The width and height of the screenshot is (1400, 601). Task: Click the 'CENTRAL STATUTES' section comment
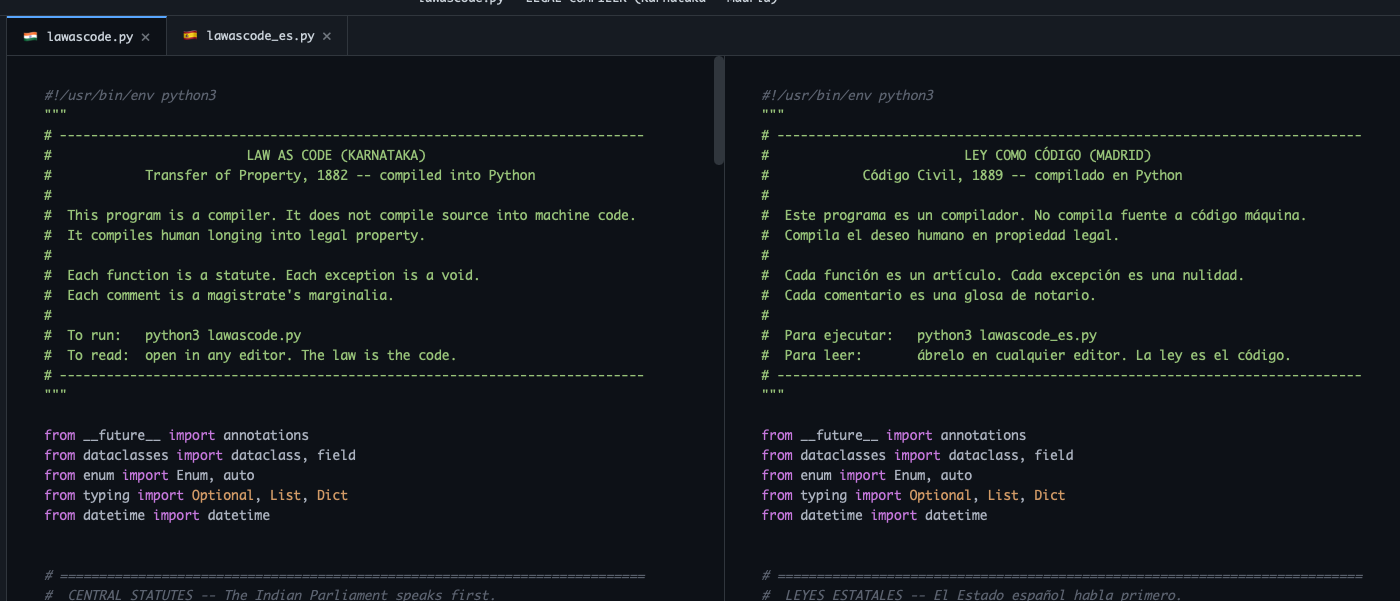(270, 595)
